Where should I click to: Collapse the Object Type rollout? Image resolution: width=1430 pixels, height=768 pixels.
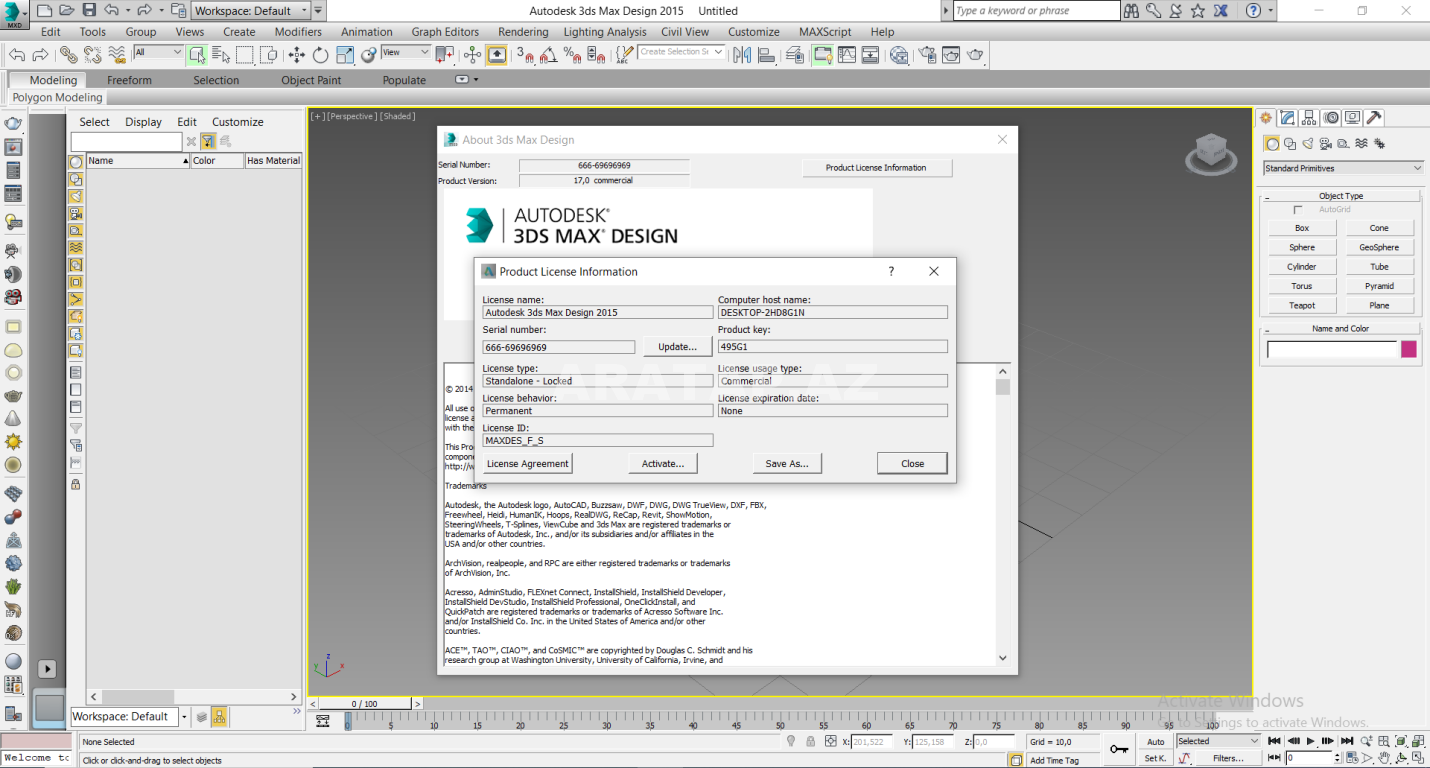coord(1340,196)
